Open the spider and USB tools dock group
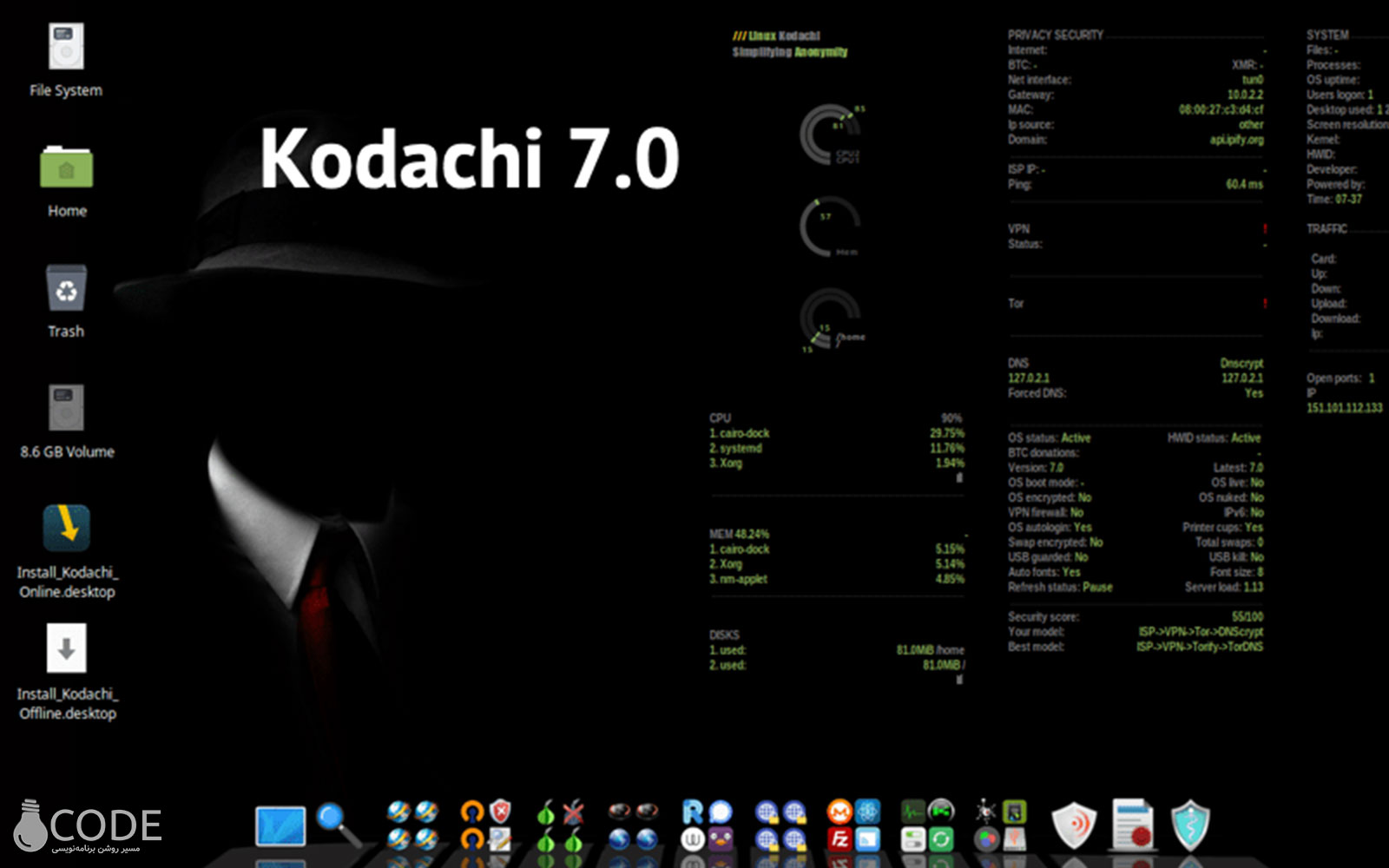This screenshot has height=868, width=1389. click(1000, 825)
